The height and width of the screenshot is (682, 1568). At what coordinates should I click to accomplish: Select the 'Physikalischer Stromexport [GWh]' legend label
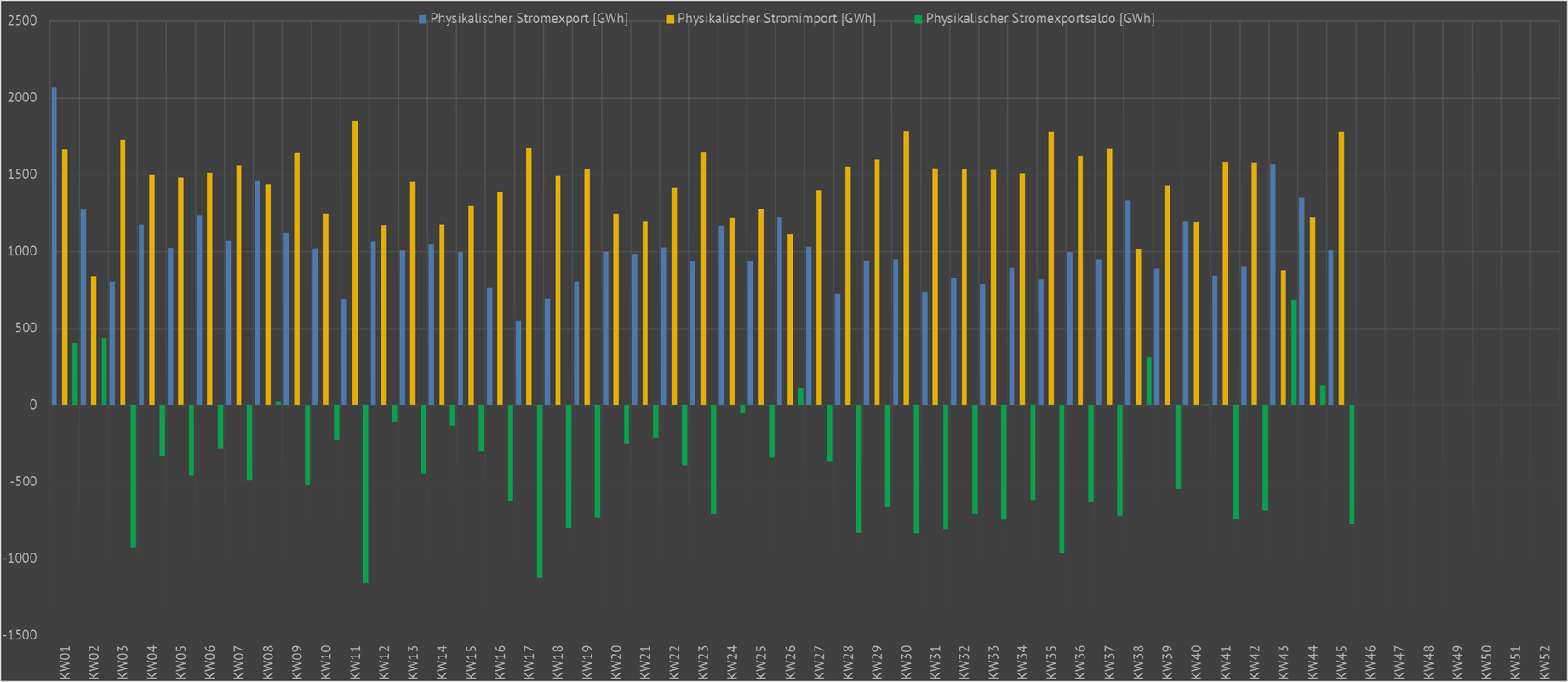pyautogui.click(x=529, y=19)
